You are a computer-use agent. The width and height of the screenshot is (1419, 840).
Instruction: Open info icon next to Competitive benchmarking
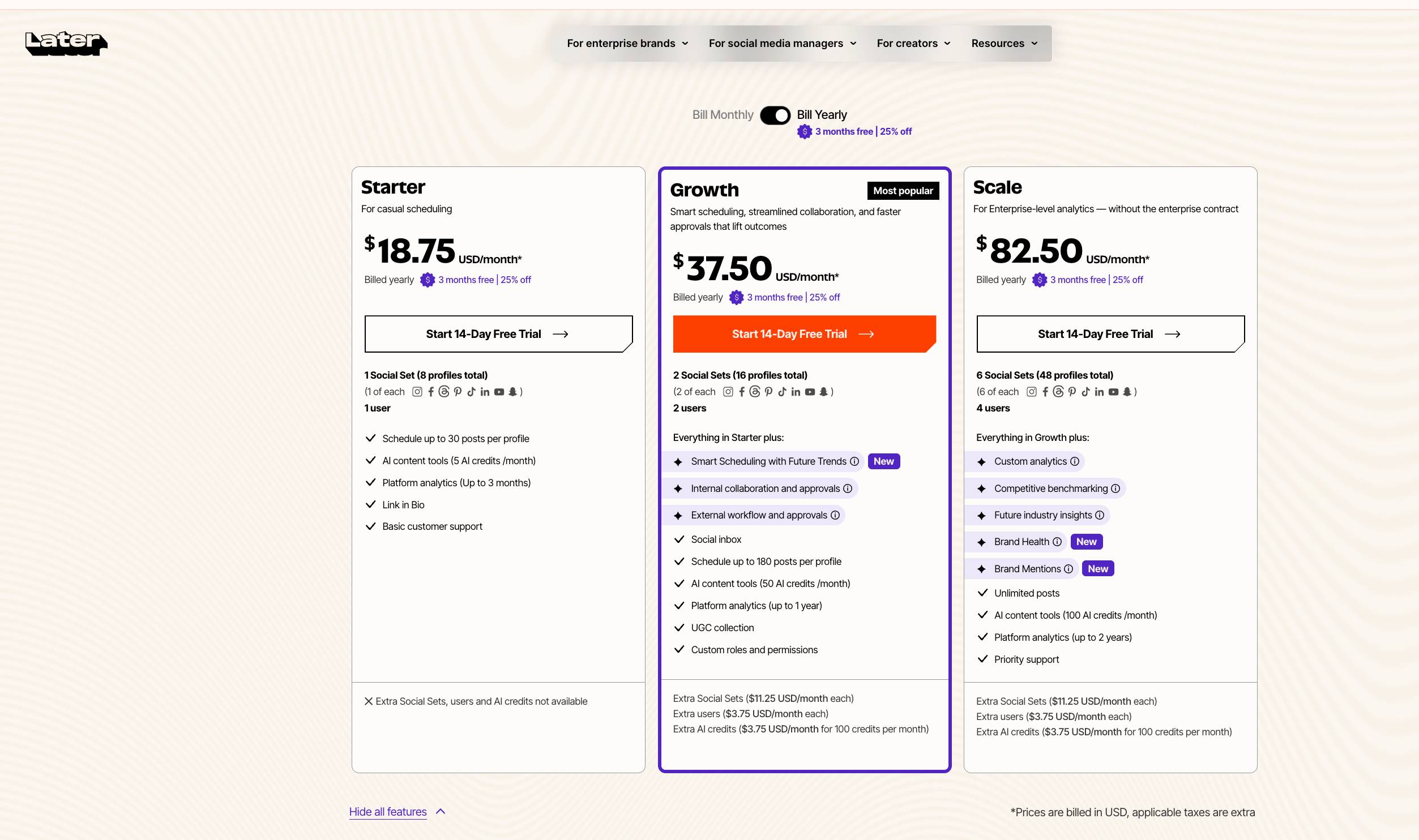1115,488
